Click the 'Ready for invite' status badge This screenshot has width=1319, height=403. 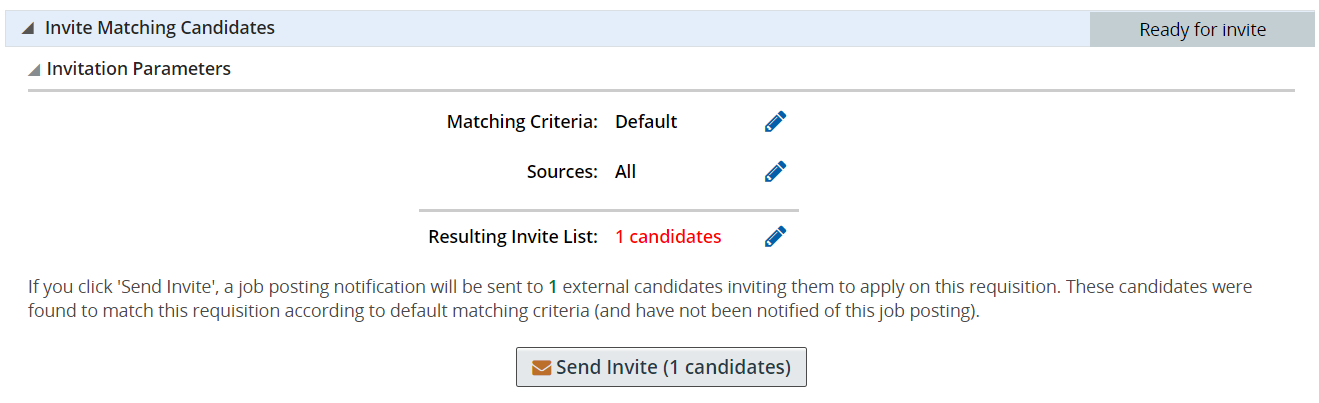(1202, 30)
